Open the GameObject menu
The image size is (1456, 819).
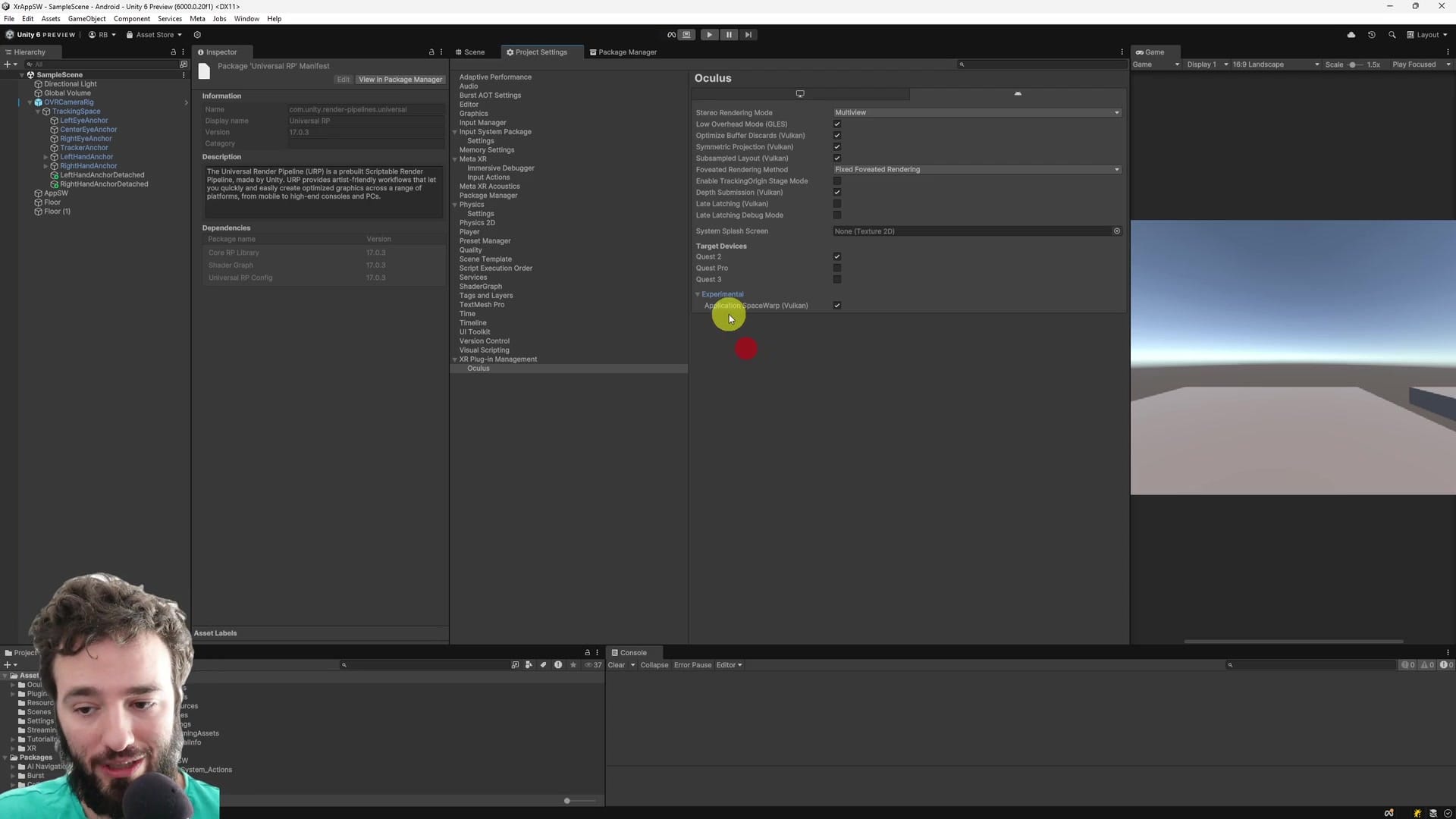[x=86, y=18]
